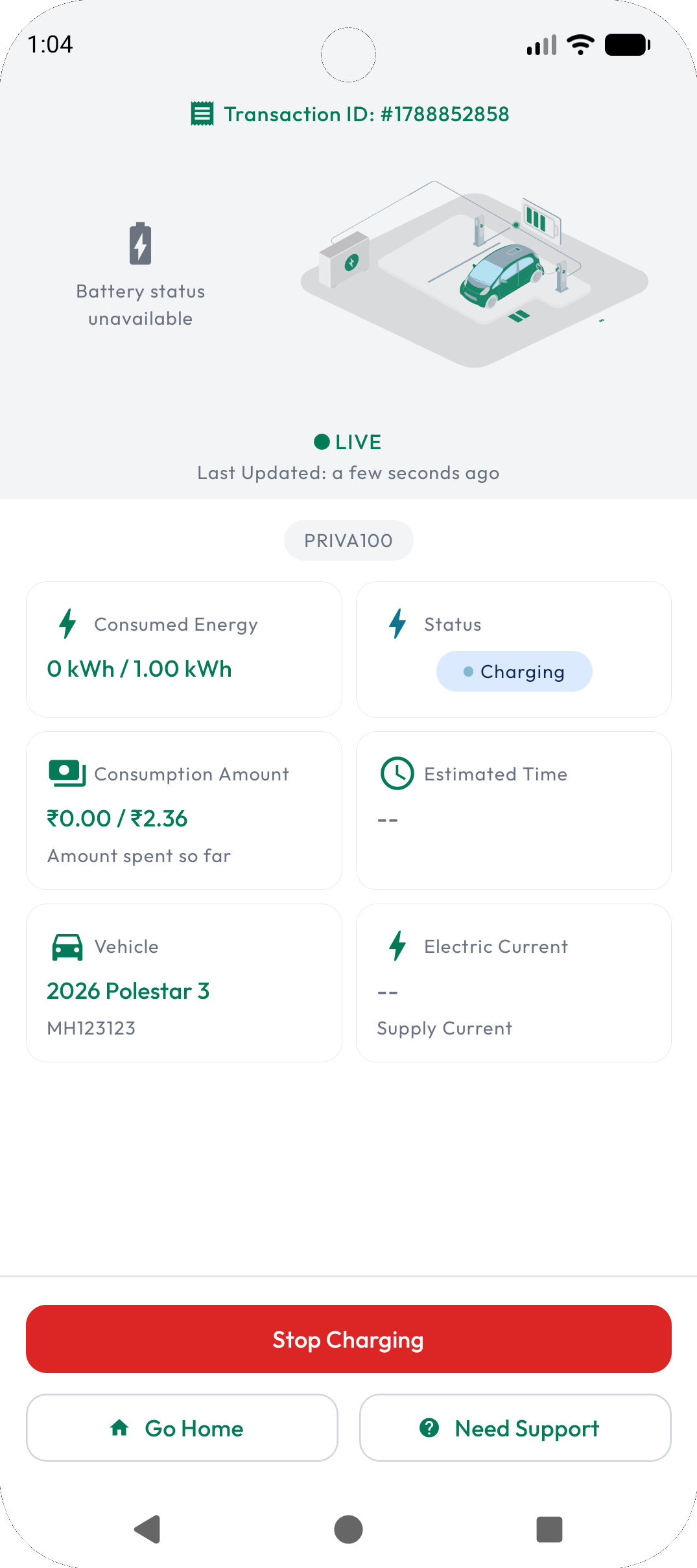Image resolution: width=697 pixels, height=1568 pixels.
Task: Tap the LIVE label
Action: pyautogui.click(x=359, y=442)
